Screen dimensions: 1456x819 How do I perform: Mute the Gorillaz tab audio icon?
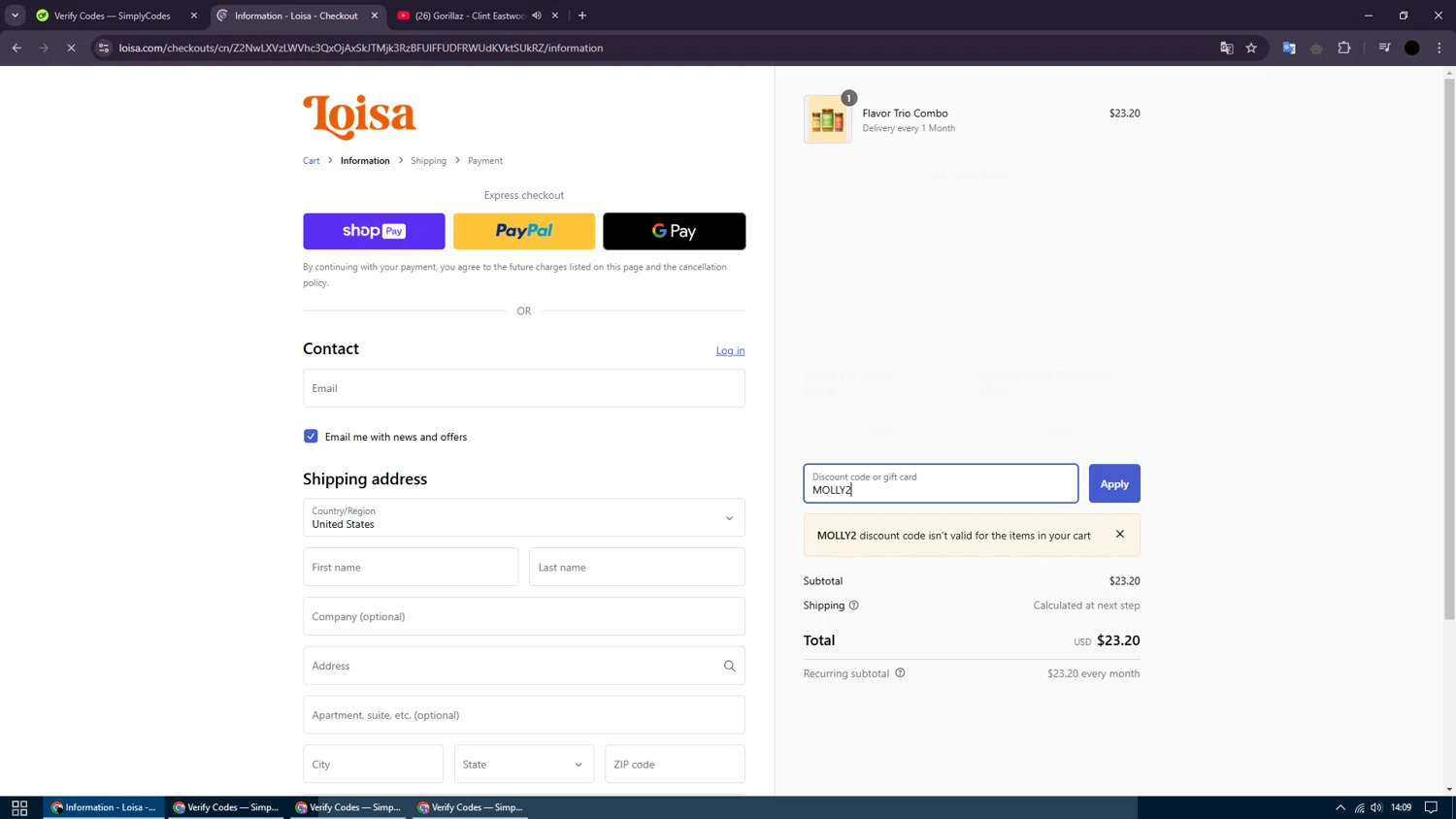coord(537,16)
